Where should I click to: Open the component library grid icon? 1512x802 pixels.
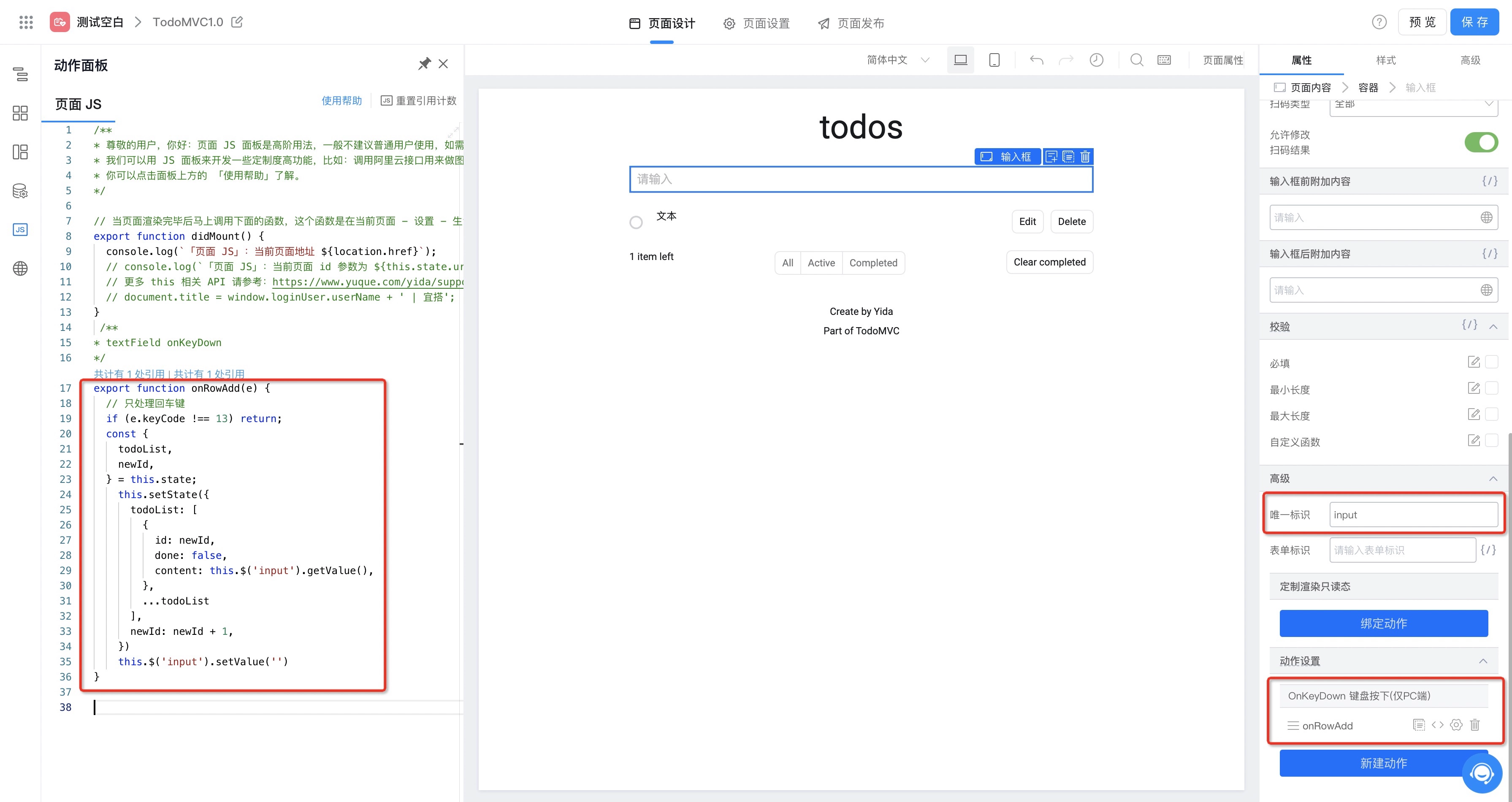[20, 113]
